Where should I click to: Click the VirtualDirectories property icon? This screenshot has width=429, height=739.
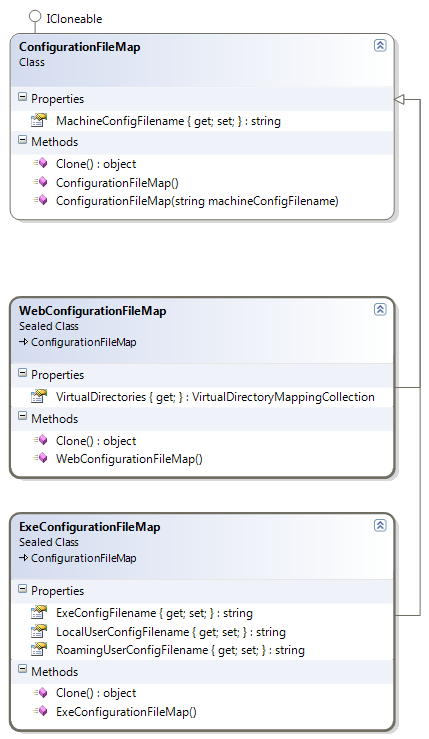39,397
